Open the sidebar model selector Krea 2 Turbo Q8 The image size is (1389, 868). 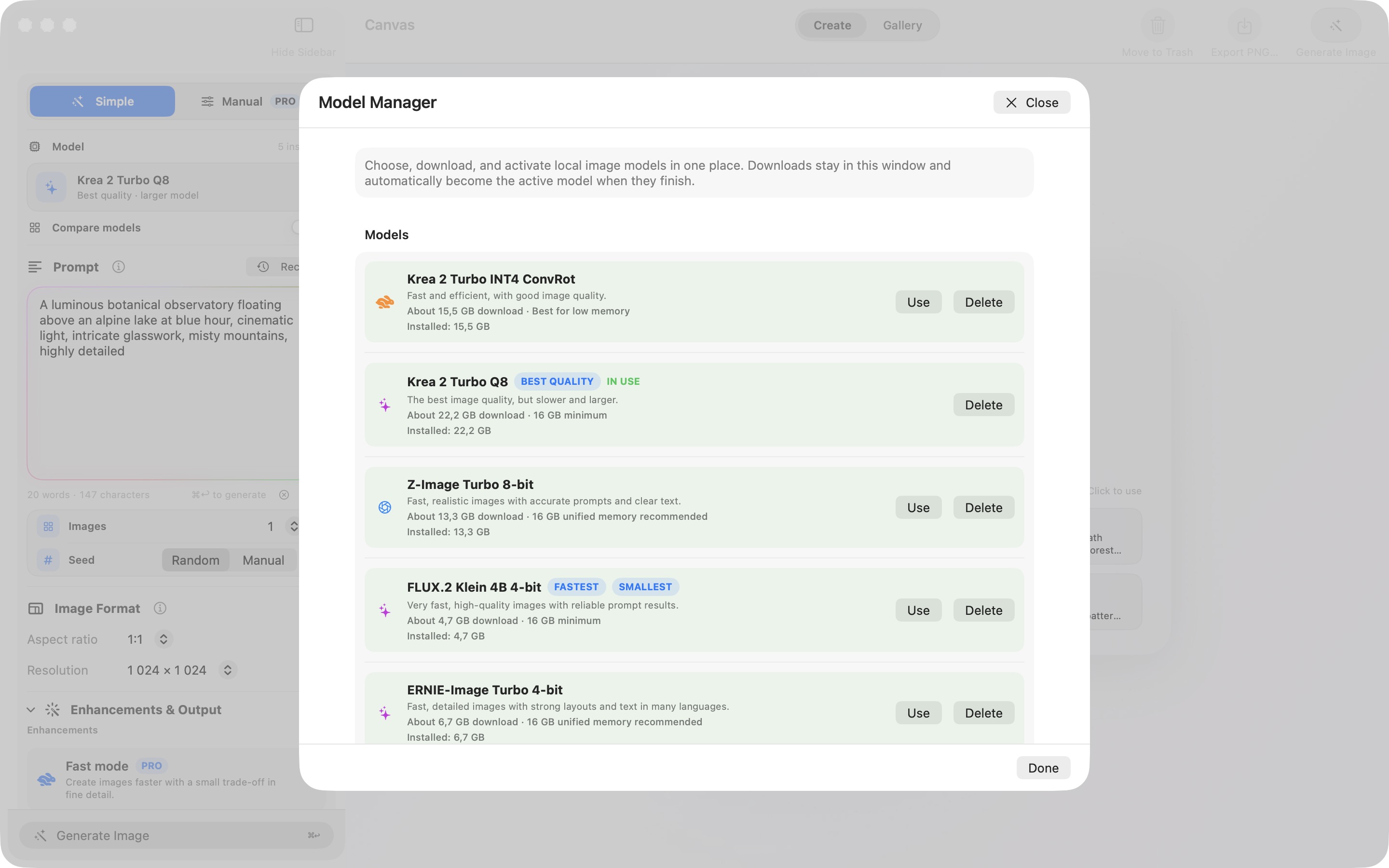pyautogui.click(x=163, y=187)
